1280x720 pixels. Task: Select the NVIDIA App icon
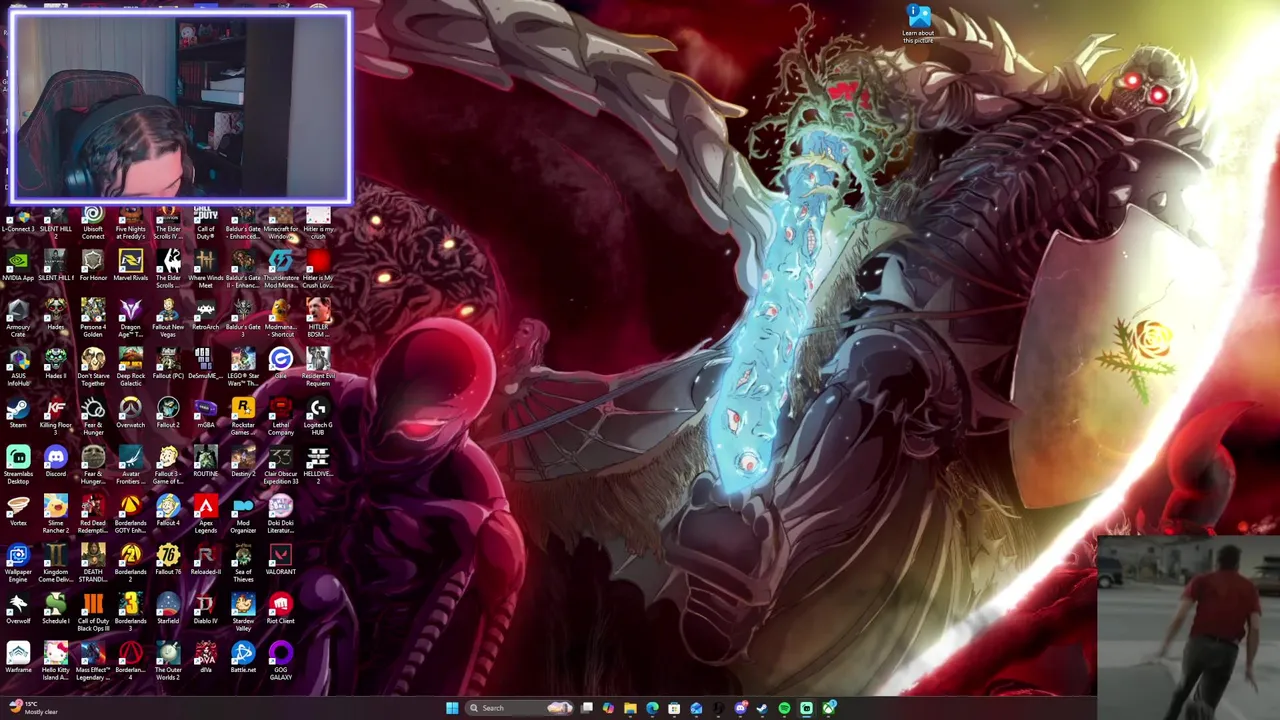(18, 266)
